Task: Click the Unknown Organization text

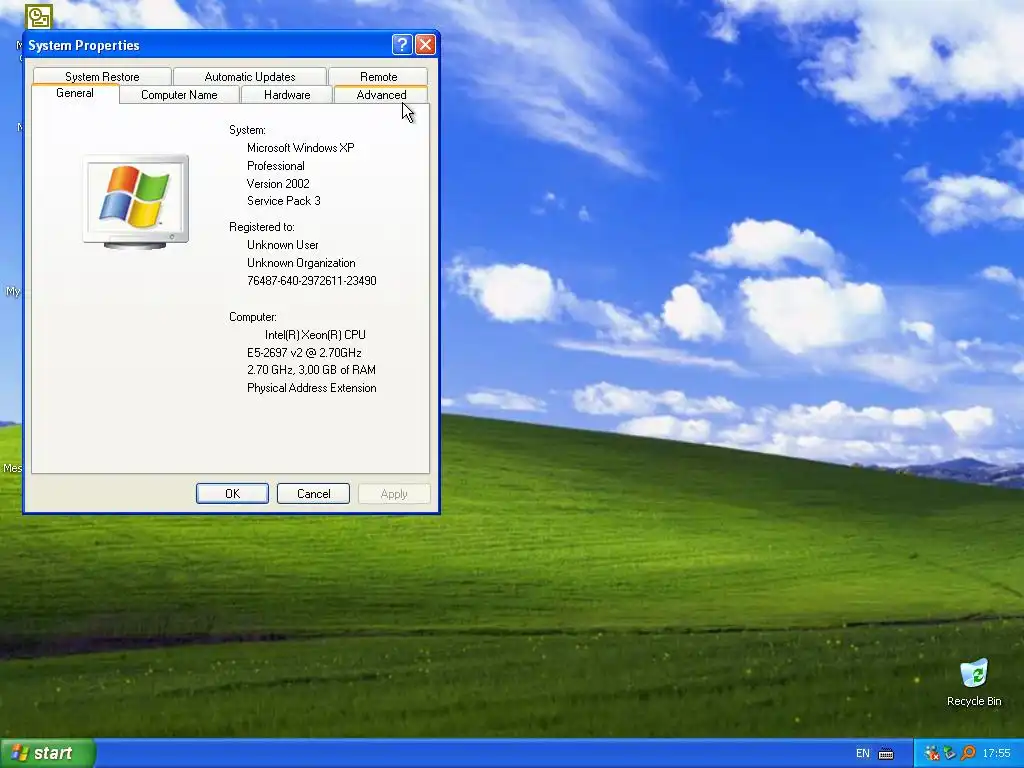Action: pos(301,263)
